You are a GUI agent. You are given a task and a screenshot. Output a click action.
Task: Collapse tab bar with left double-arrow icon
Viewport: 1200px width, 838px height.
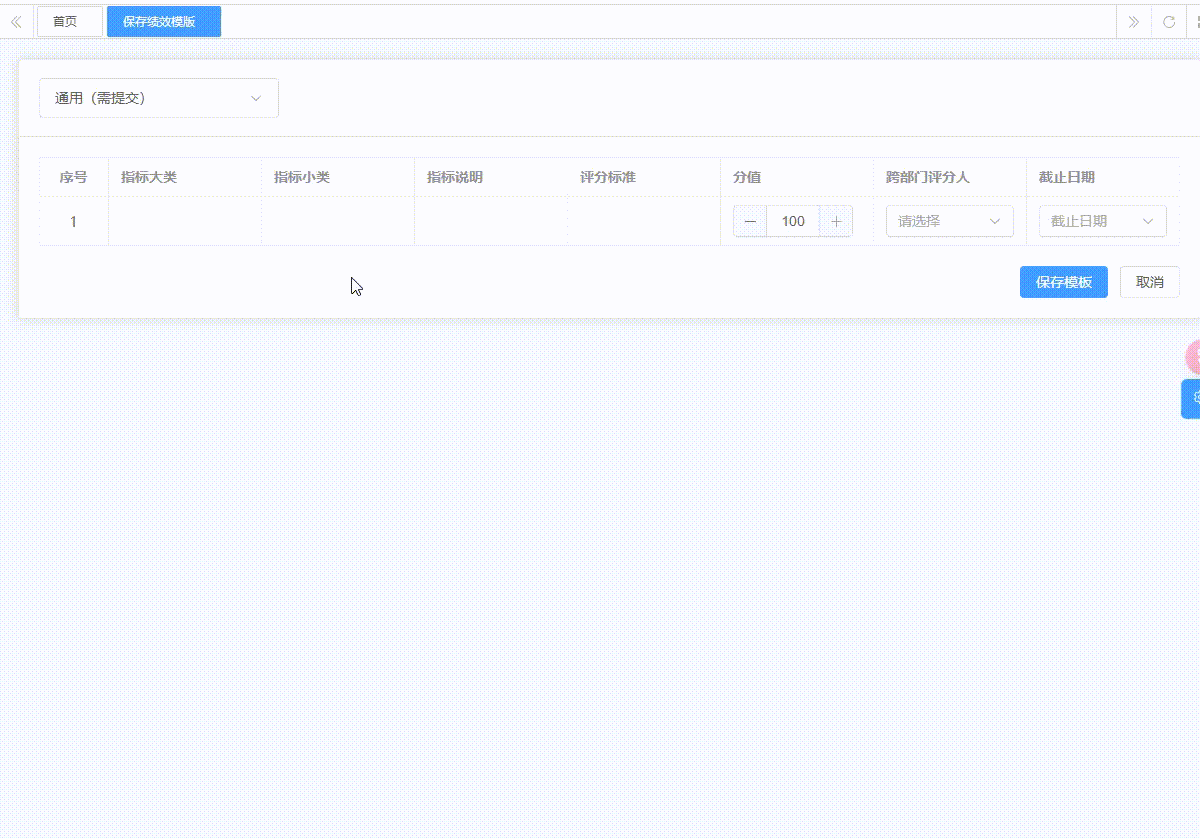coord(16,21)
